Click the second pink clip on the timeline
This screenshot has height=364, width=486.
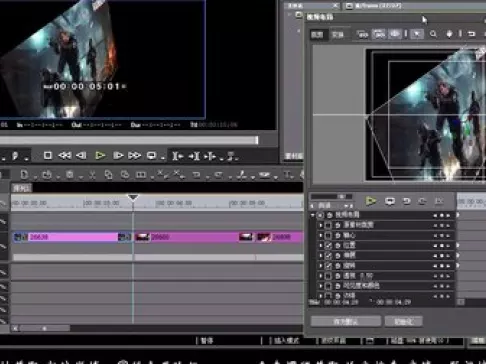194,237
